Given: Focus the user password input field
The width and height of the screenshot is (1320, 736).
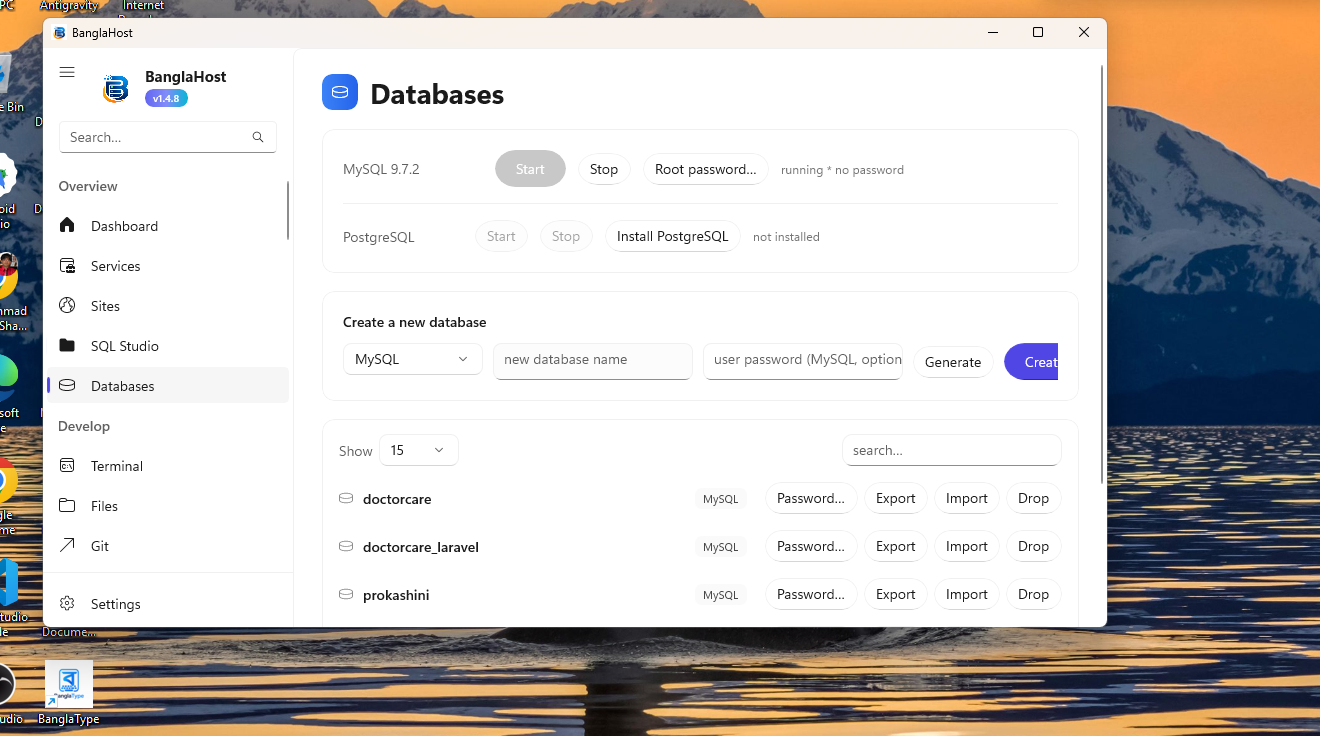Looking at the screenshot, I should 803,360.
